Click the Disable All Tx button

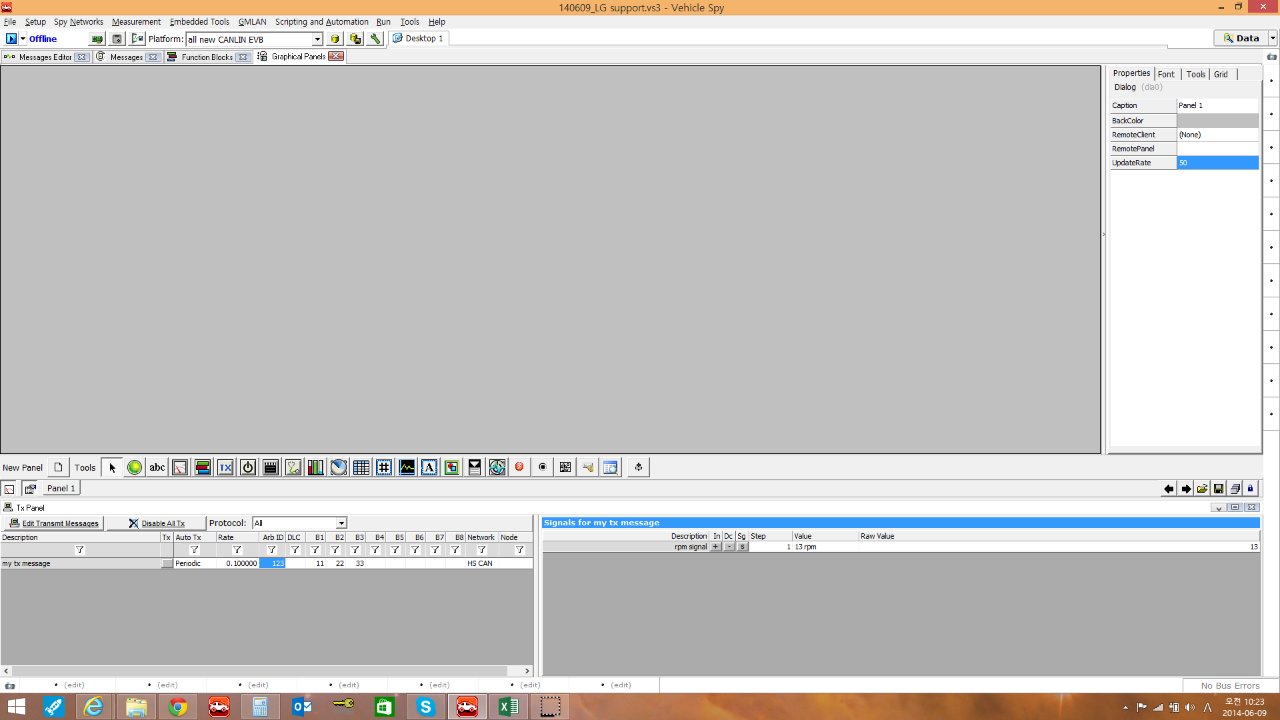(156, 523)
